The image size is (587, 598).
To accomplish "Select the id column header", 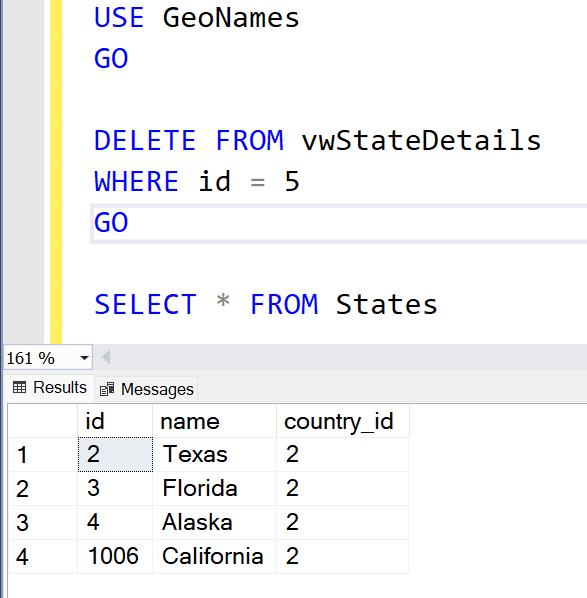I will click(115, 421).
